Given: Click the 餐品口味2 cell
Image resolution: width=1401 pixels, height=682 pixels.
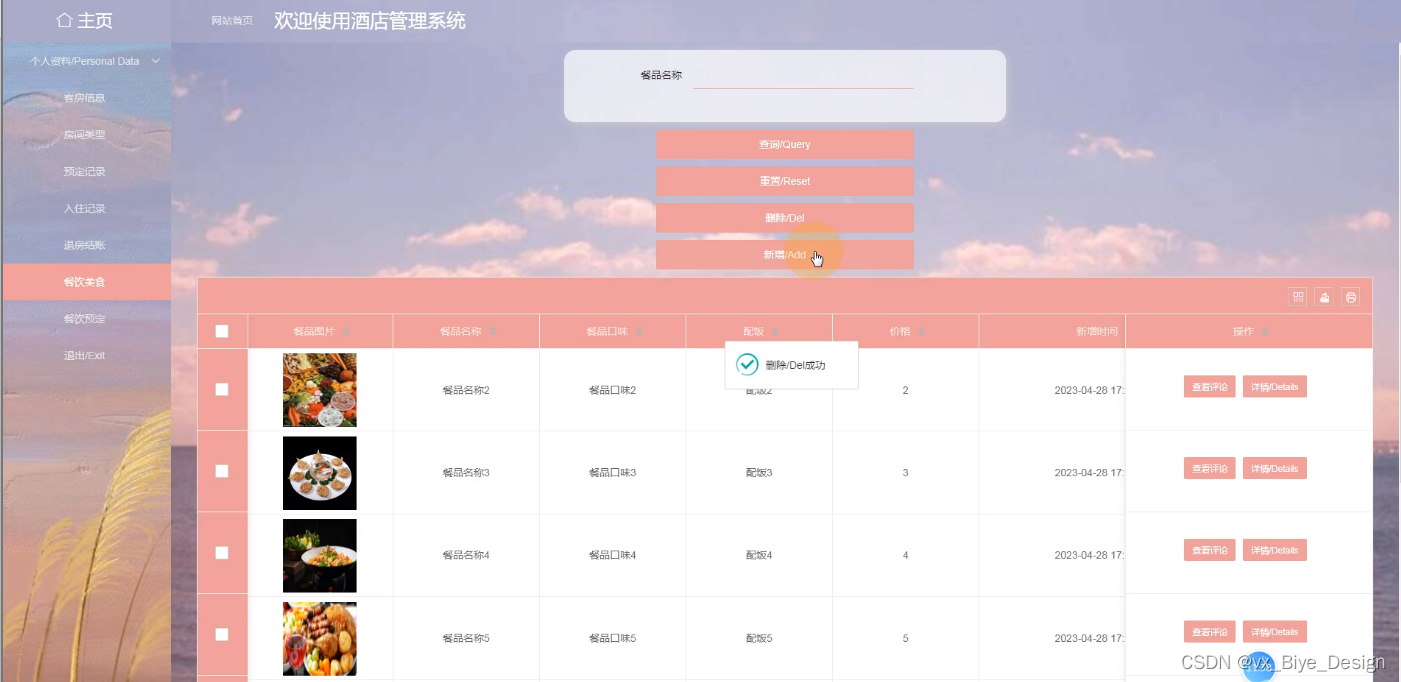Looking at the screenshot, I should point(612,390).
